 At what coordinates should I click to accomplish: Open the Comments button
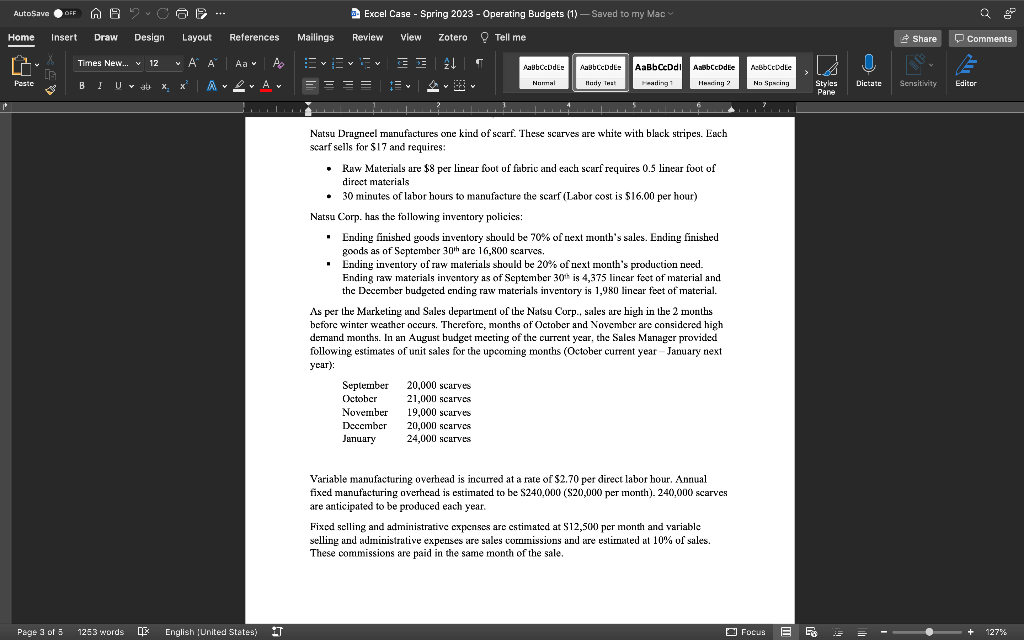[983, 39]
